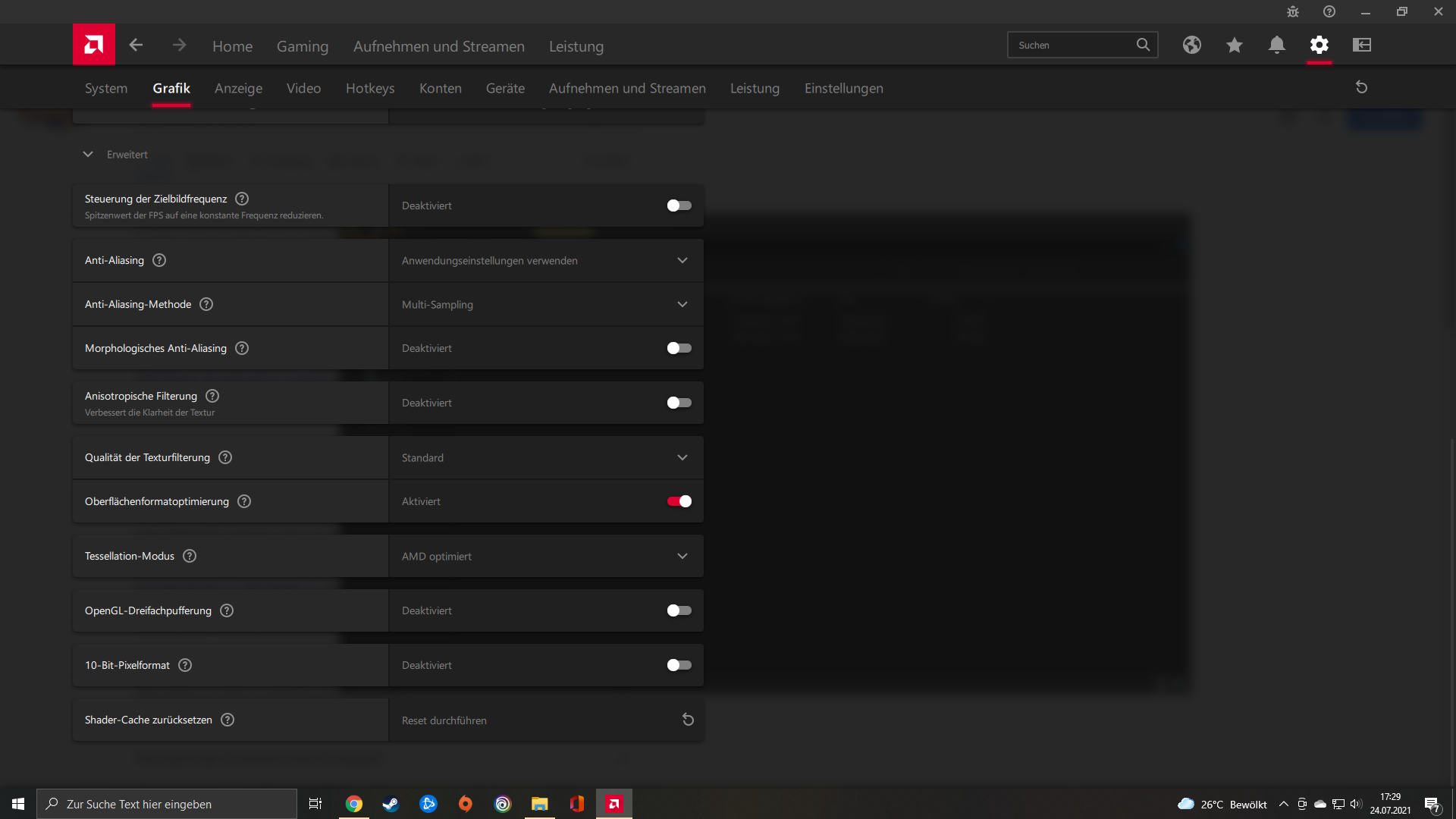The width and height of the screenshot is (1456, 819).
Task: Enable OpenGL-Dreifachpufferung toggle
Action: pos(679,610)
